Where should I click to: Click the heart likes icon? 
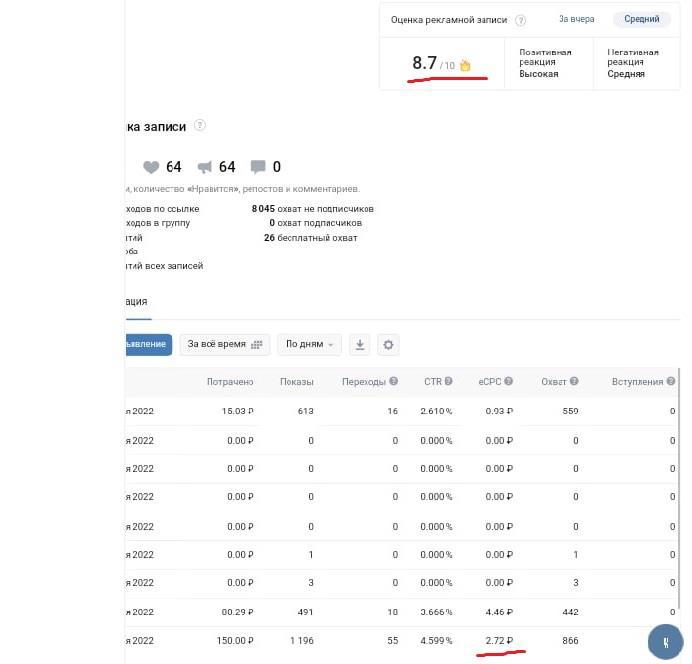tap(151, 167)
